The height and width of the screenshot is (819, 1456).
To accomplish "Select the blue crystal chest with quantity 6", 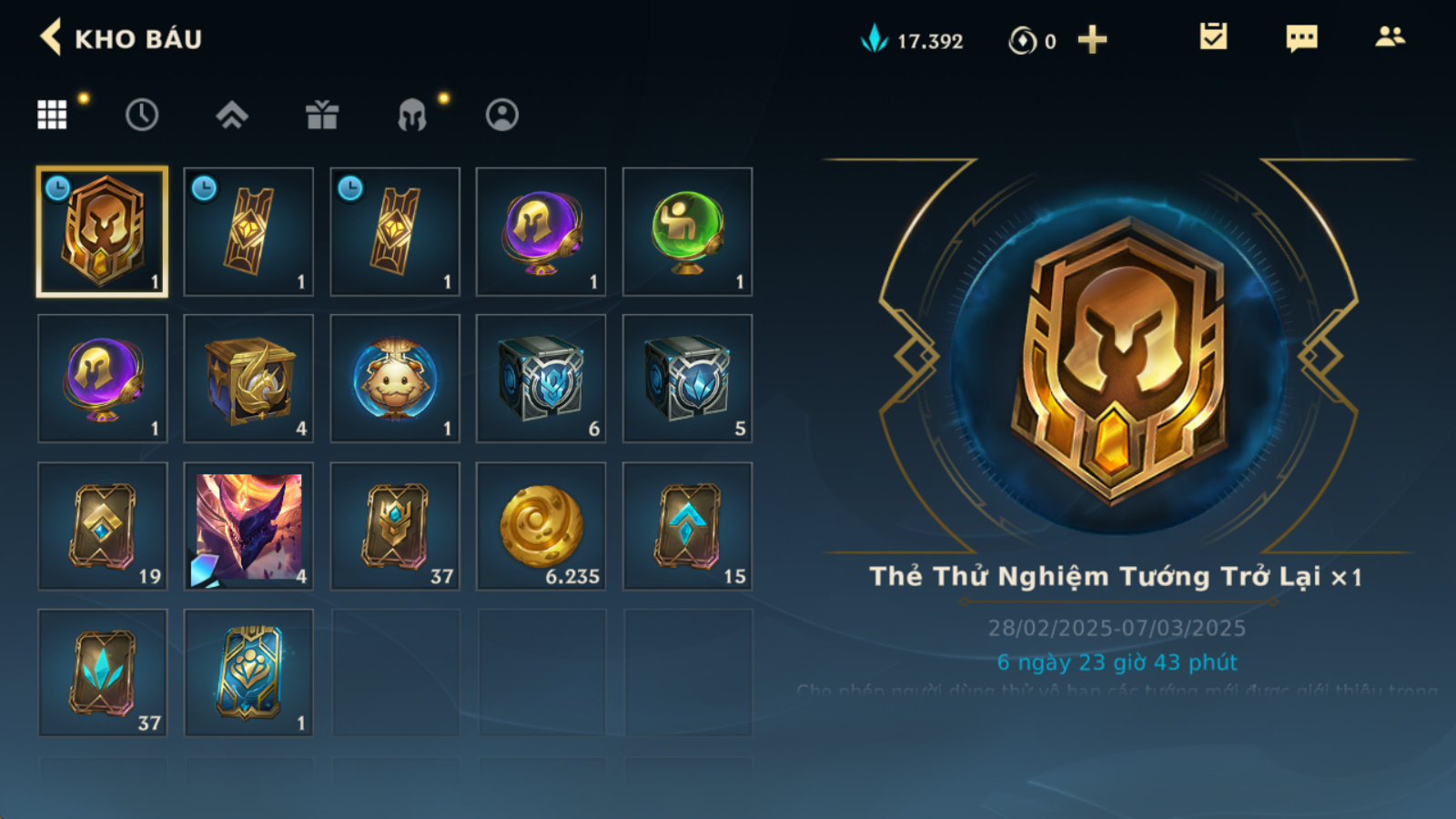I will 541,379.
